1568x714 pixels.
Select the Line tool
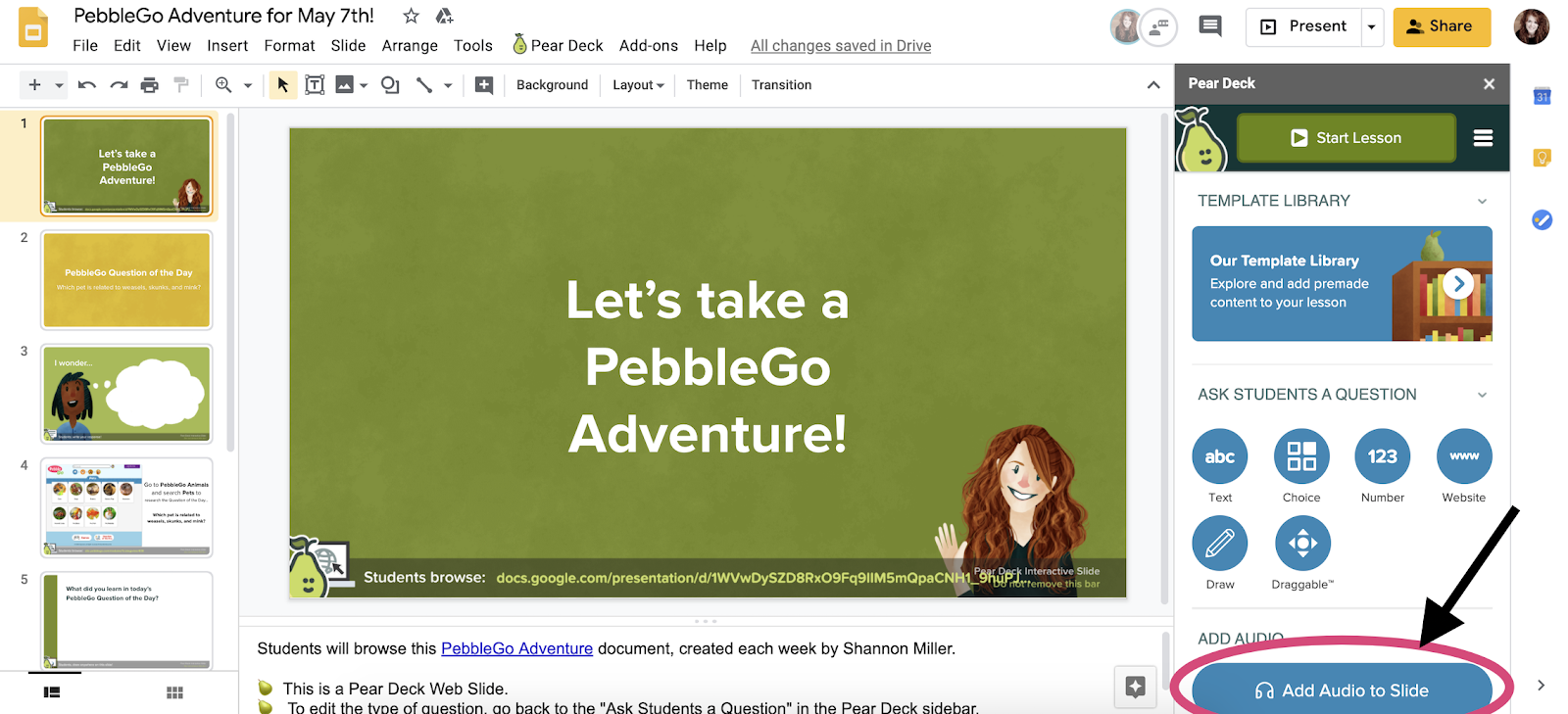(x=423, y=85)
